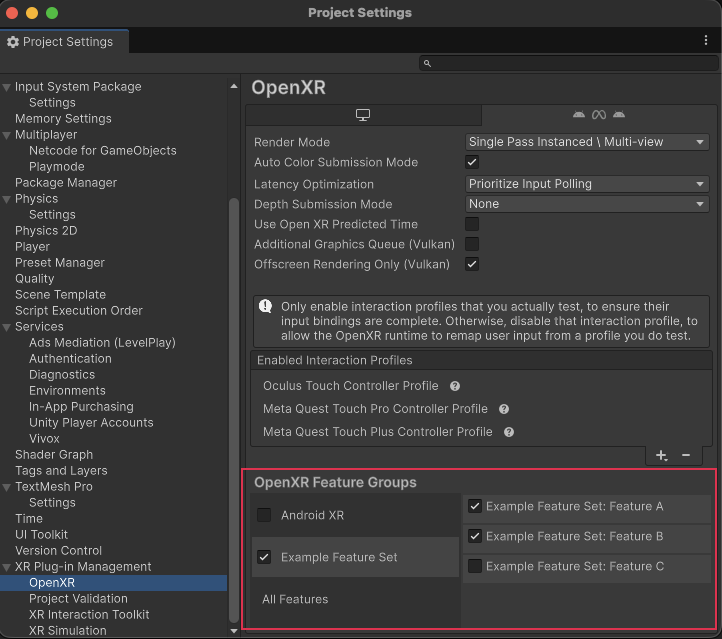The width and height of the screenshot is (722, 639).
Task: Enable Additional Graphics Queue (Vulkan)
Action: 472,244
